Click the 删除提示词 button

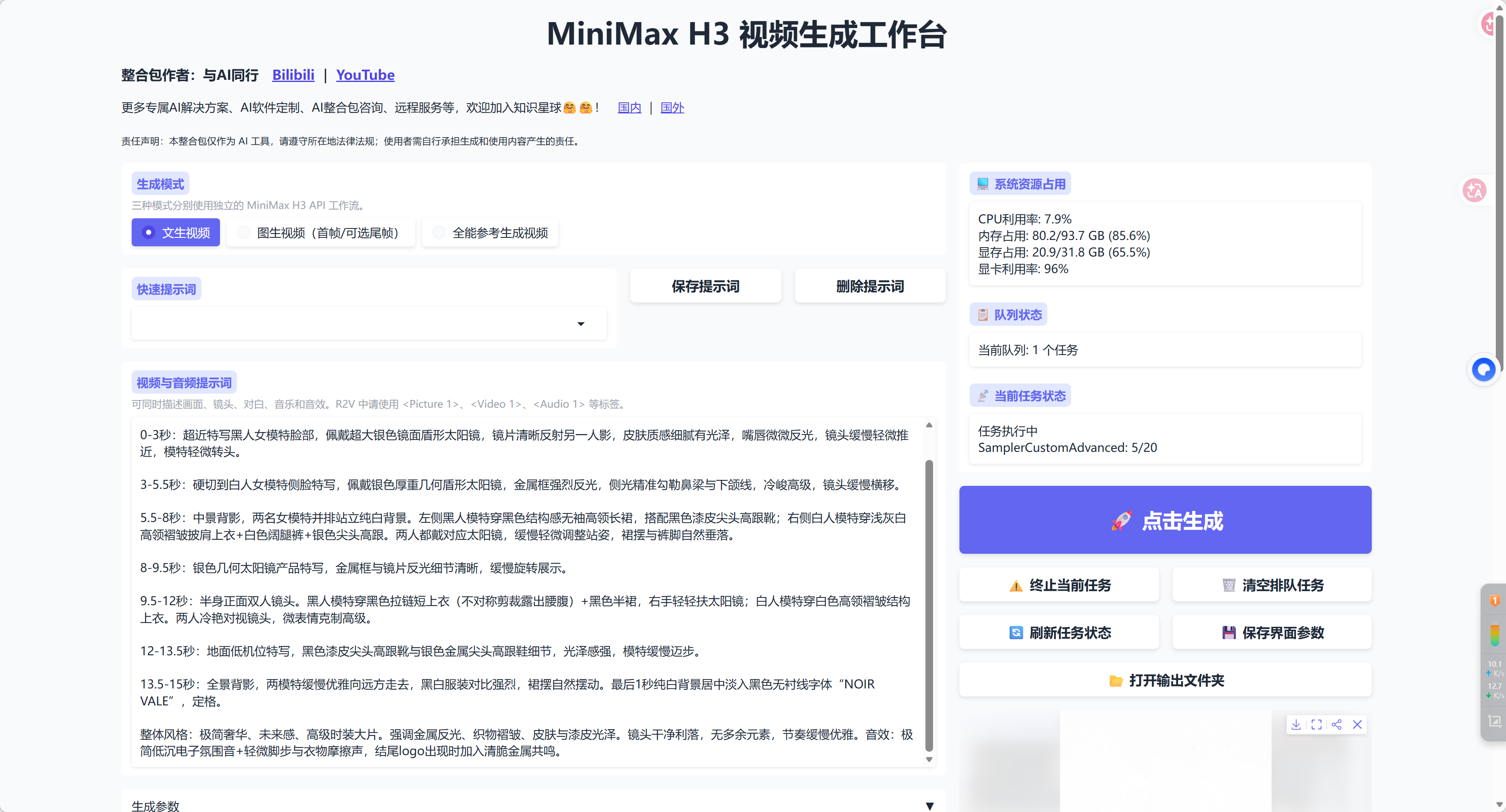[x=870, y=286]
